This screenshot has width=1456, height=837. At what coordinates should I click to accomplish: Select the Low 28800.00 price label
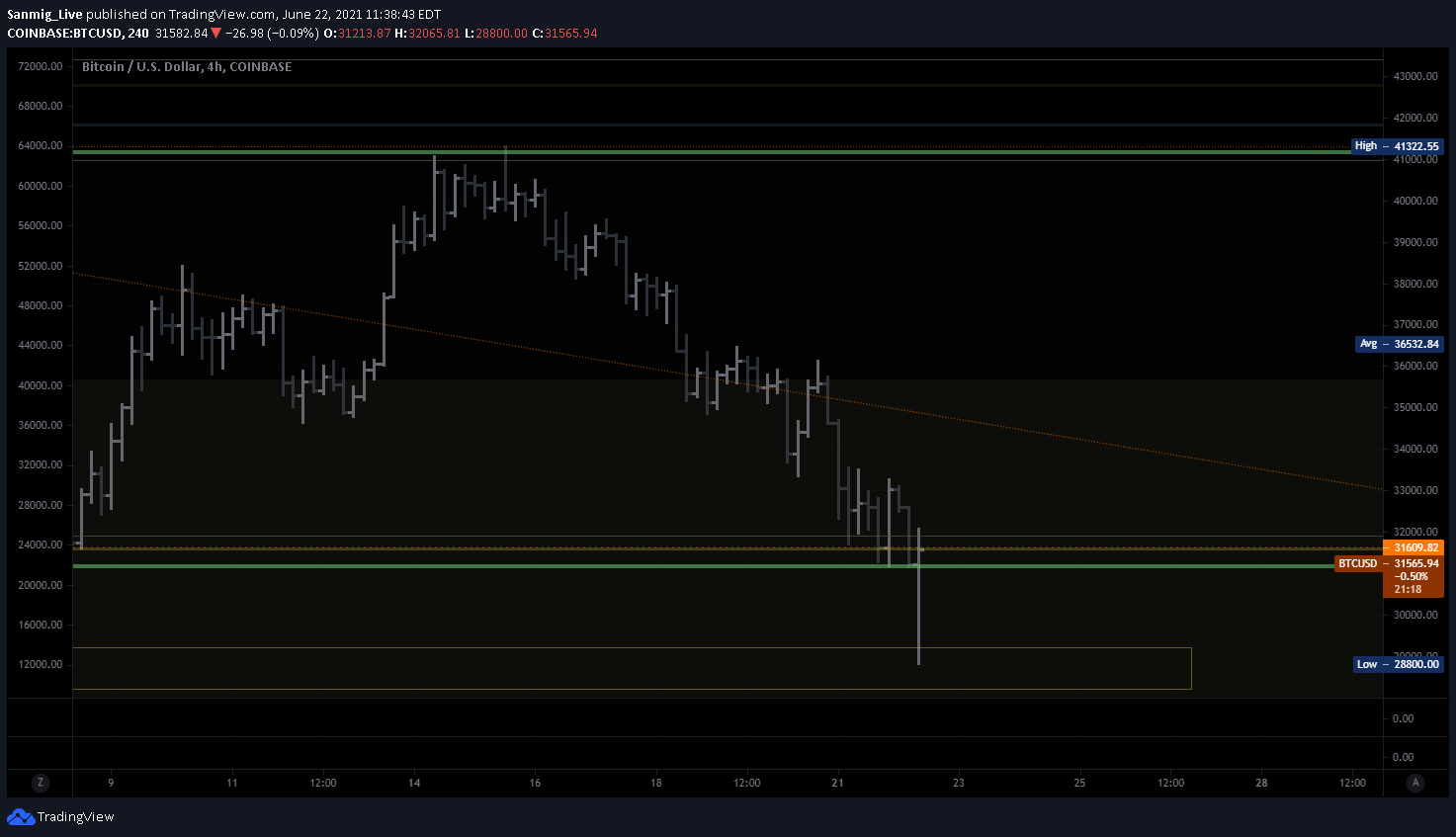tap(1398, 664)
